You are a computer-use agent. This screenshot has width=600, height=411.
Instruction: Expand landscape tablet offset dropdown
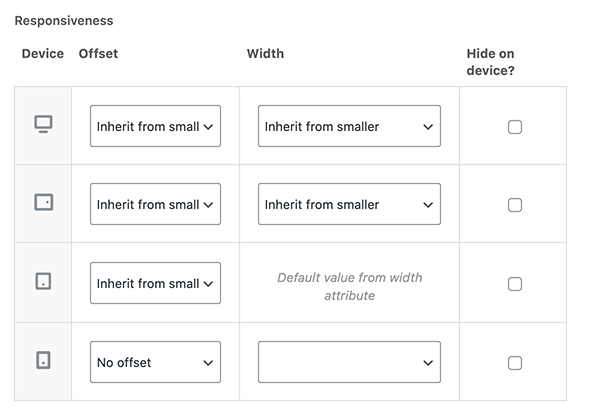point(155,204)
